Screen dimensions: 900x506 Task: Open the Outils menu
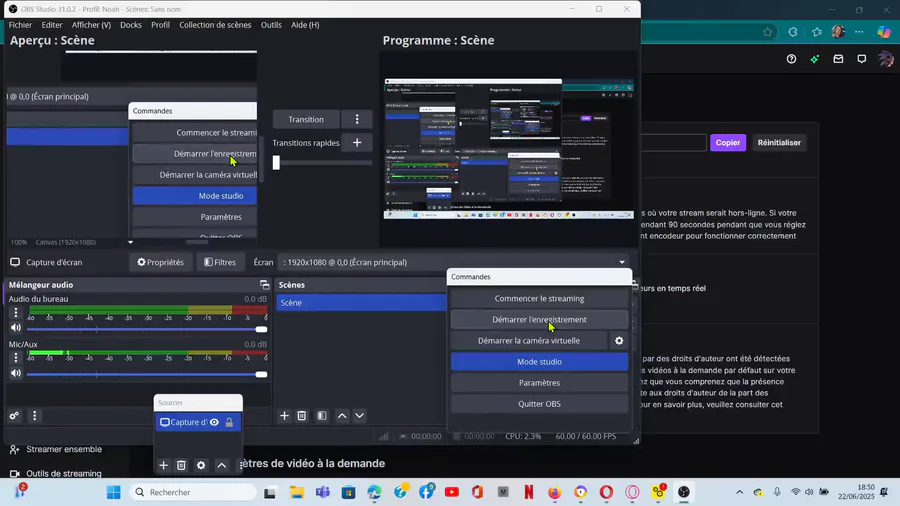[x=271, y=25]
